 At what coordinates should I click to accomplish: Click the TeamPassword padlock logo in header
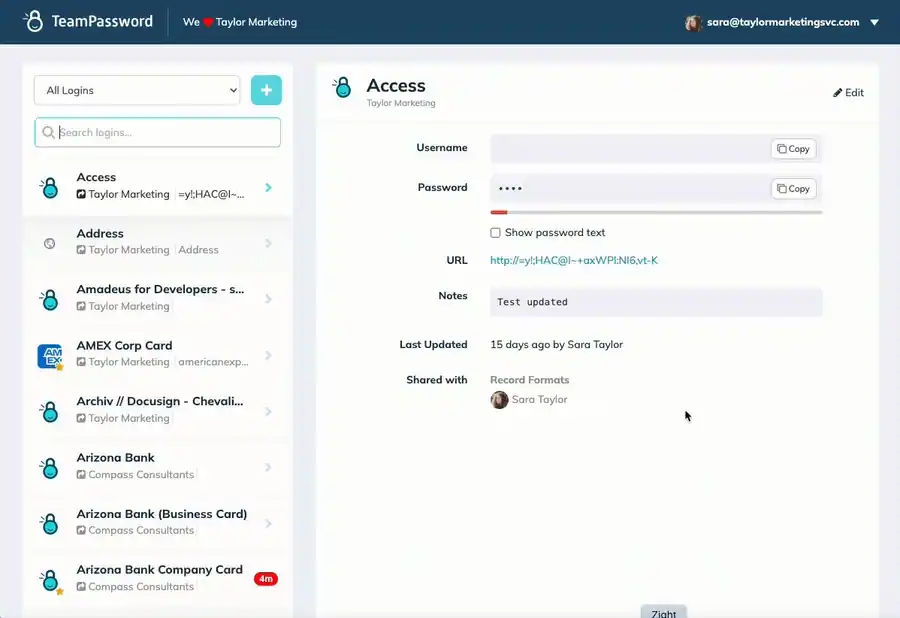point(33,21)
